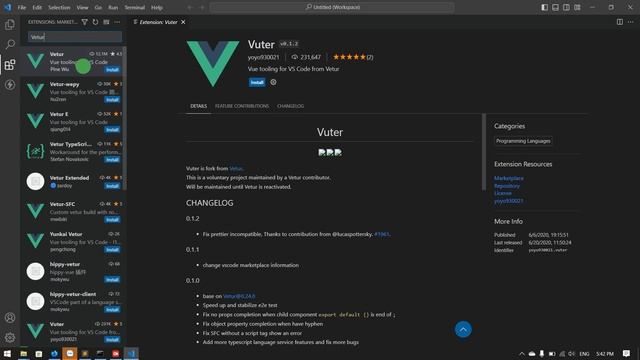640x360 pixels.
Task: Click the large Vuter extension logo
Action: (x=213, y=63)
